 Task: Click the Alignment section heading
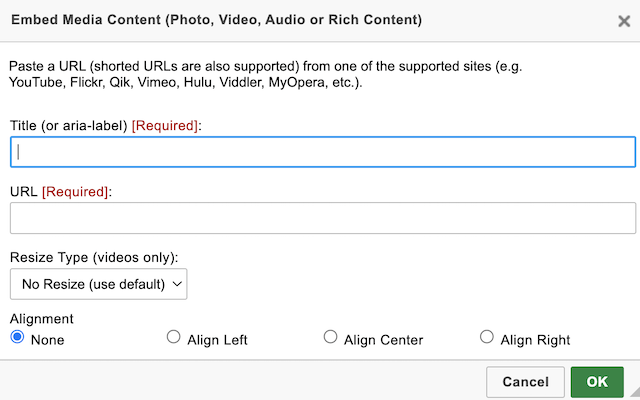tap(41, 319)
